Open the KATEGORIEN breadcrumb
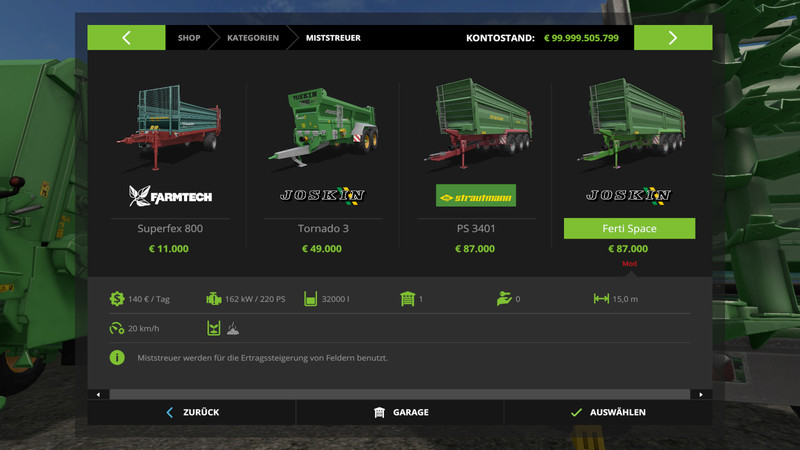Viewport: 800px width, 450px height. pos(253,38)
